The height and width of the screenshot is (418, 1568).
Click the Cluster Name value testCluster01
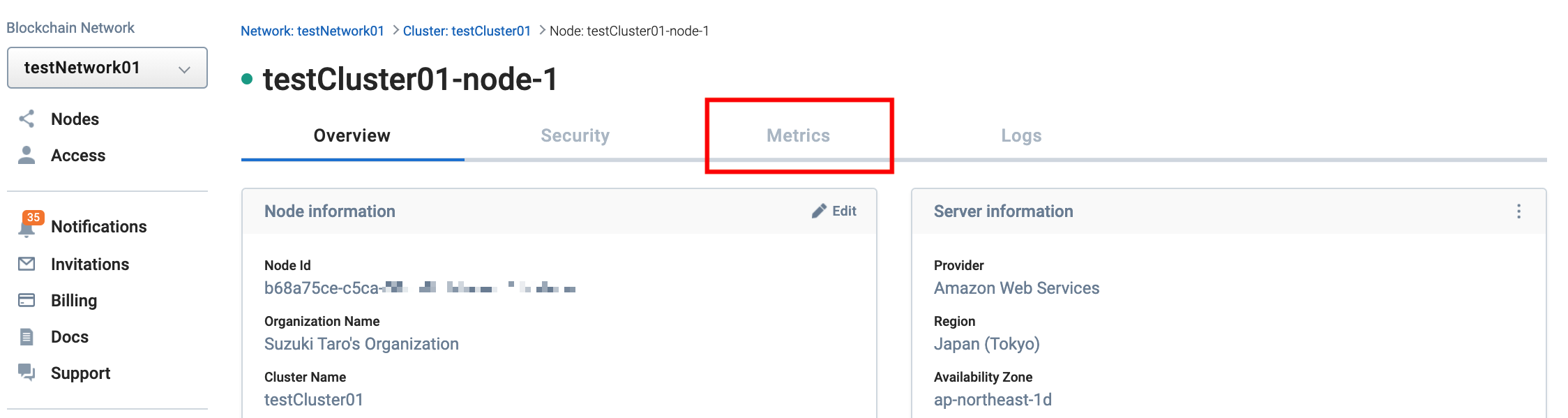click(x=314, y=400)
